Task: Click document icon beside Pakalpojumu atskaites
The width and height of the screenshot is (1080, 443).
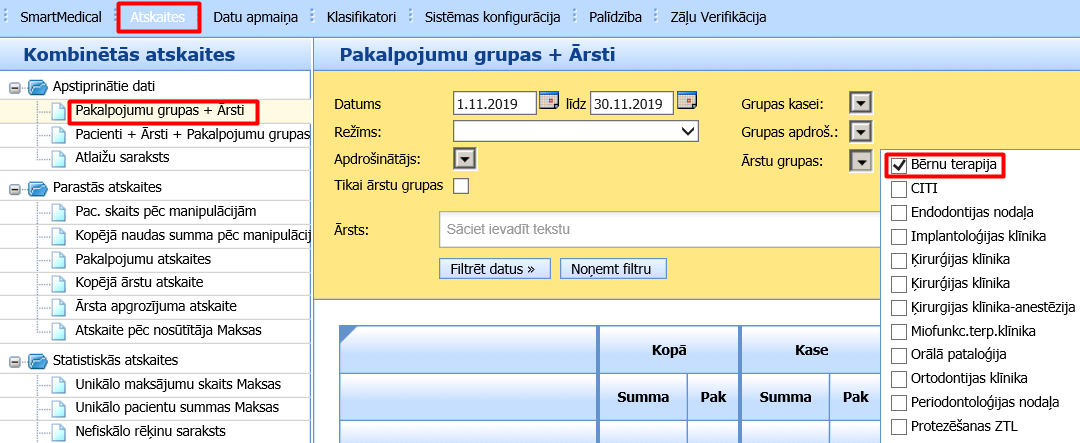Action: pyautogui.click(x=58, y=259)
